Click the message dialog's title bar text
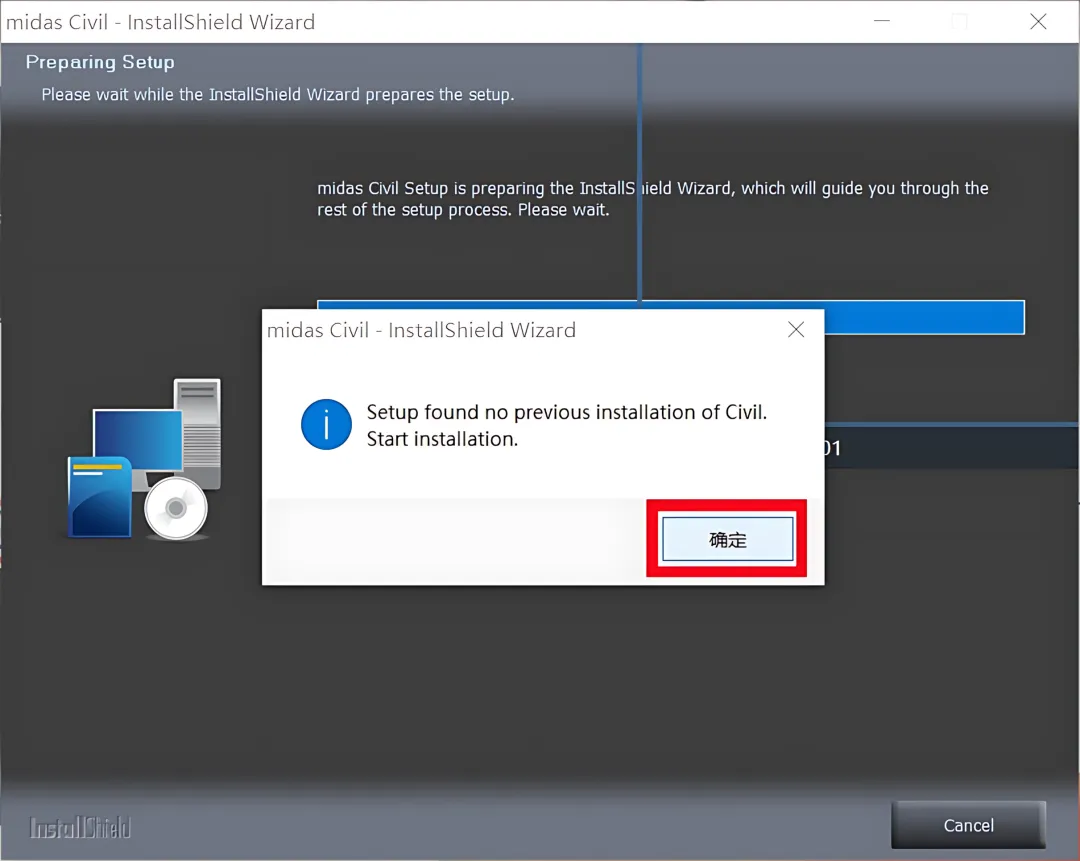The width and height of the screenshot is (1080, 861). point(421,330)
